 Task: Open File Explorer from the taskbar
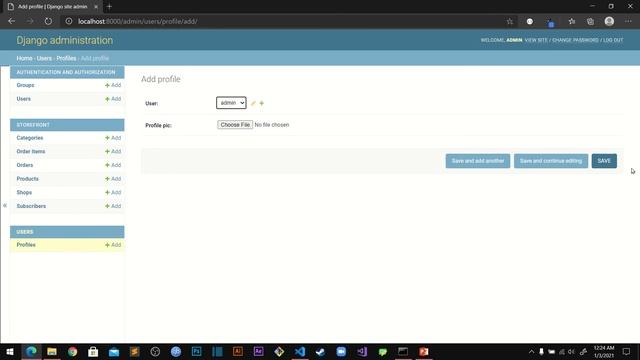52,351
